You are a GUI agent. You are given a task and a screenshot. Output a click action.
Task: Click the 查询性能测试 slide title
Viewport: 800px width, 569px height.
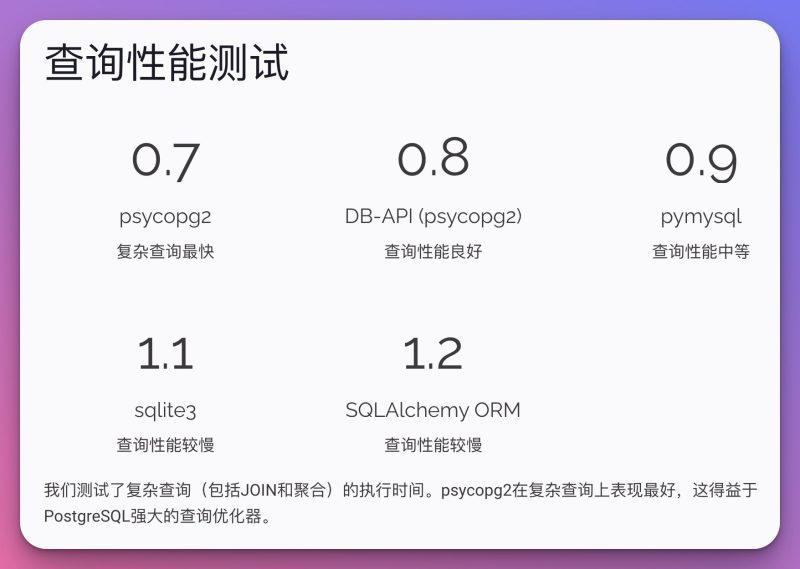[167, 64]
